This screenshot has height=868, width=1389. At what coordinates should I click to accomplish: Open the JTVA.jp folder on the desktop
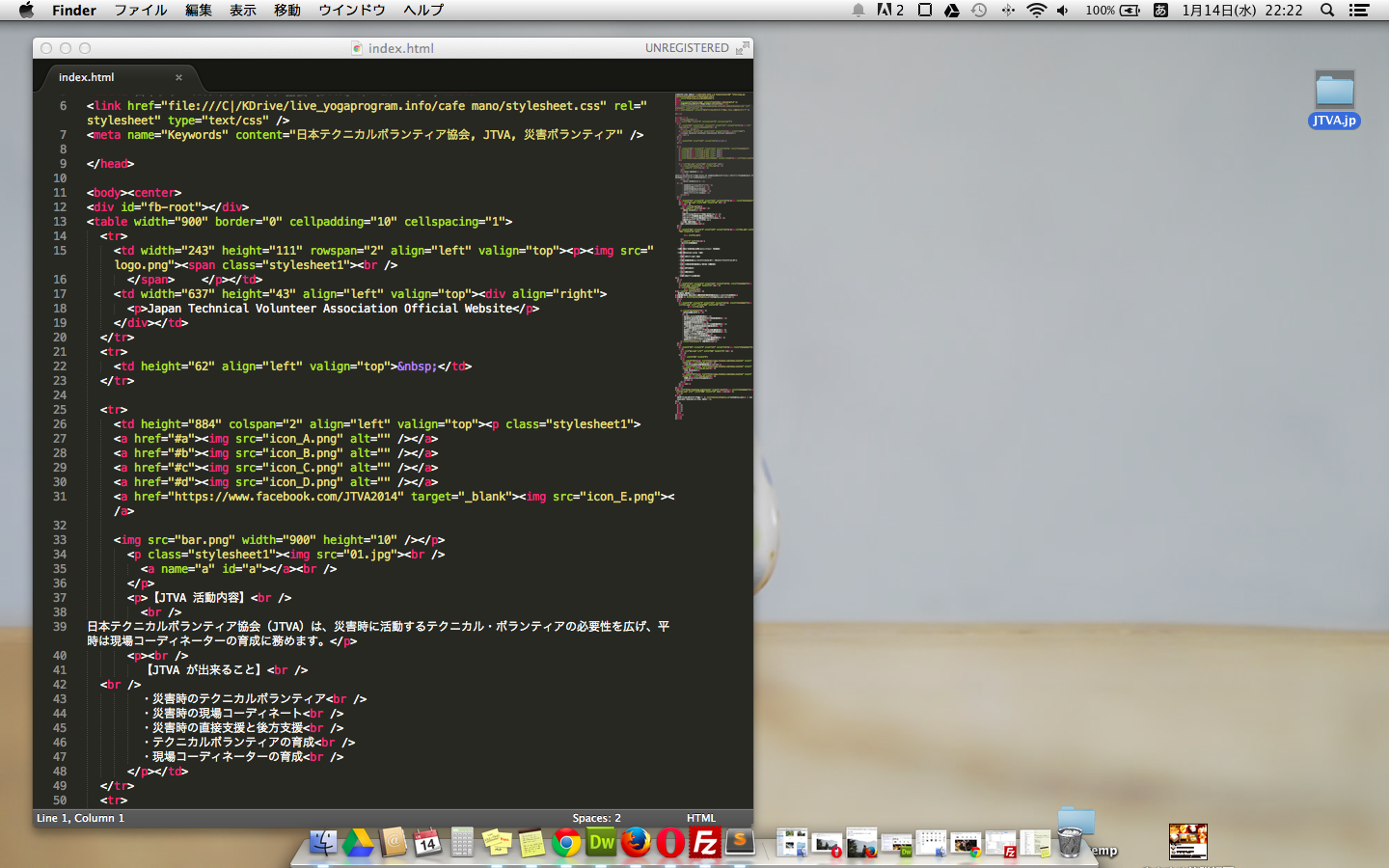tap(1335, 99)
